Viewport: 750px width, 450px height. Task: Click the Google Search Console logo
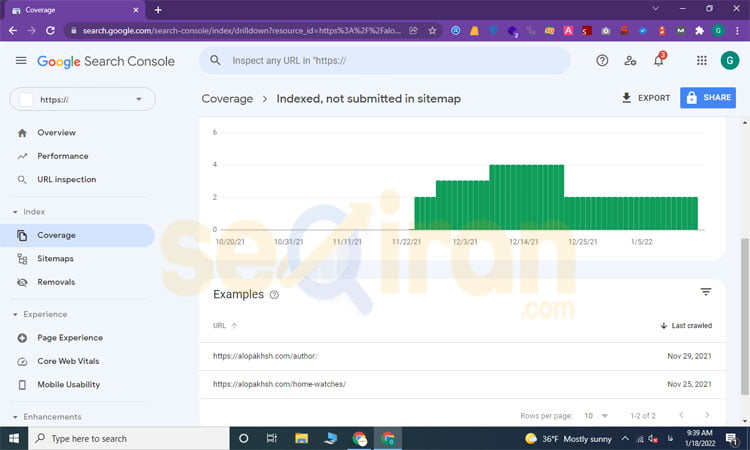pyautogui.click(x=106, y=61)
